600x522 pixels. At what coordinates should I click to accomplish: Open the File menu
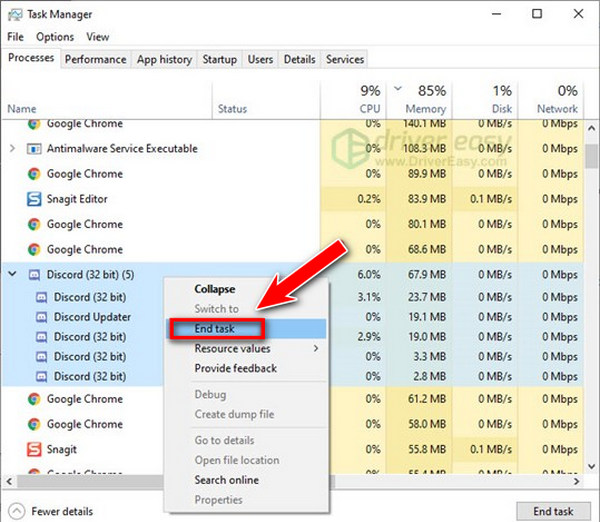coord(15,37)
